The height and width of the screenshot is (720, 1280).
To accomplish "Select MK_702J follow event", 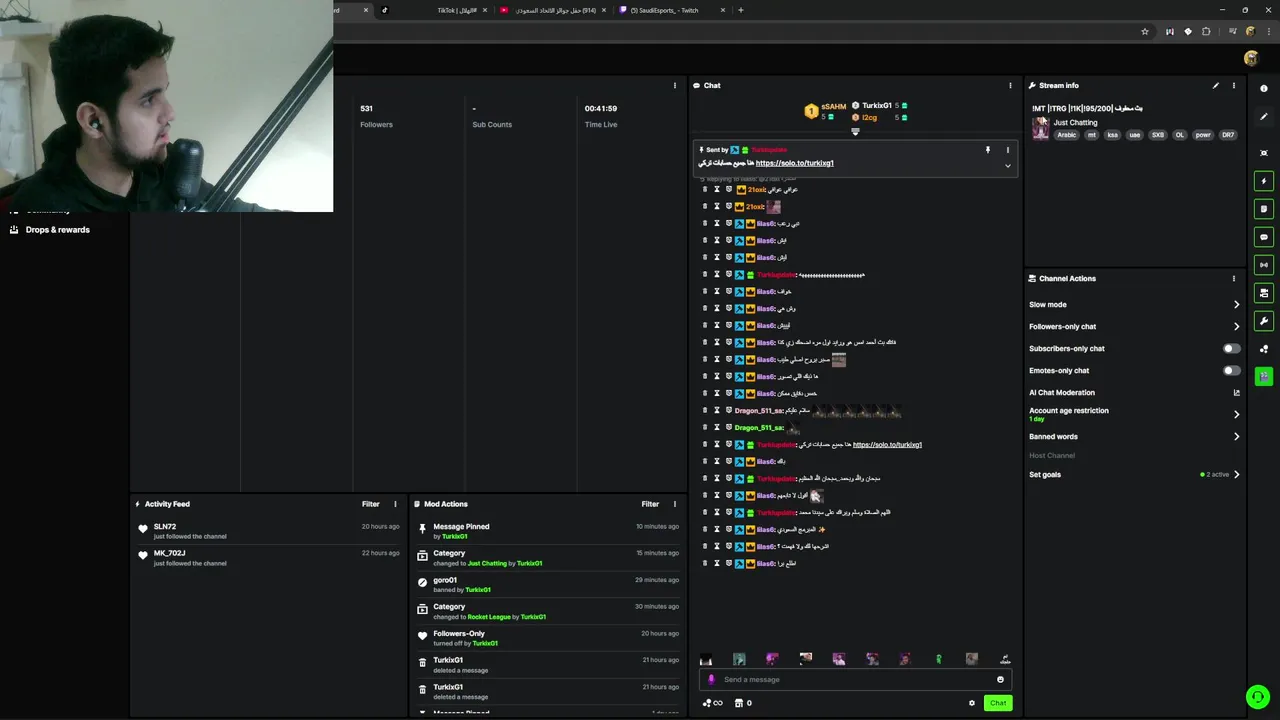I will 268,558.
